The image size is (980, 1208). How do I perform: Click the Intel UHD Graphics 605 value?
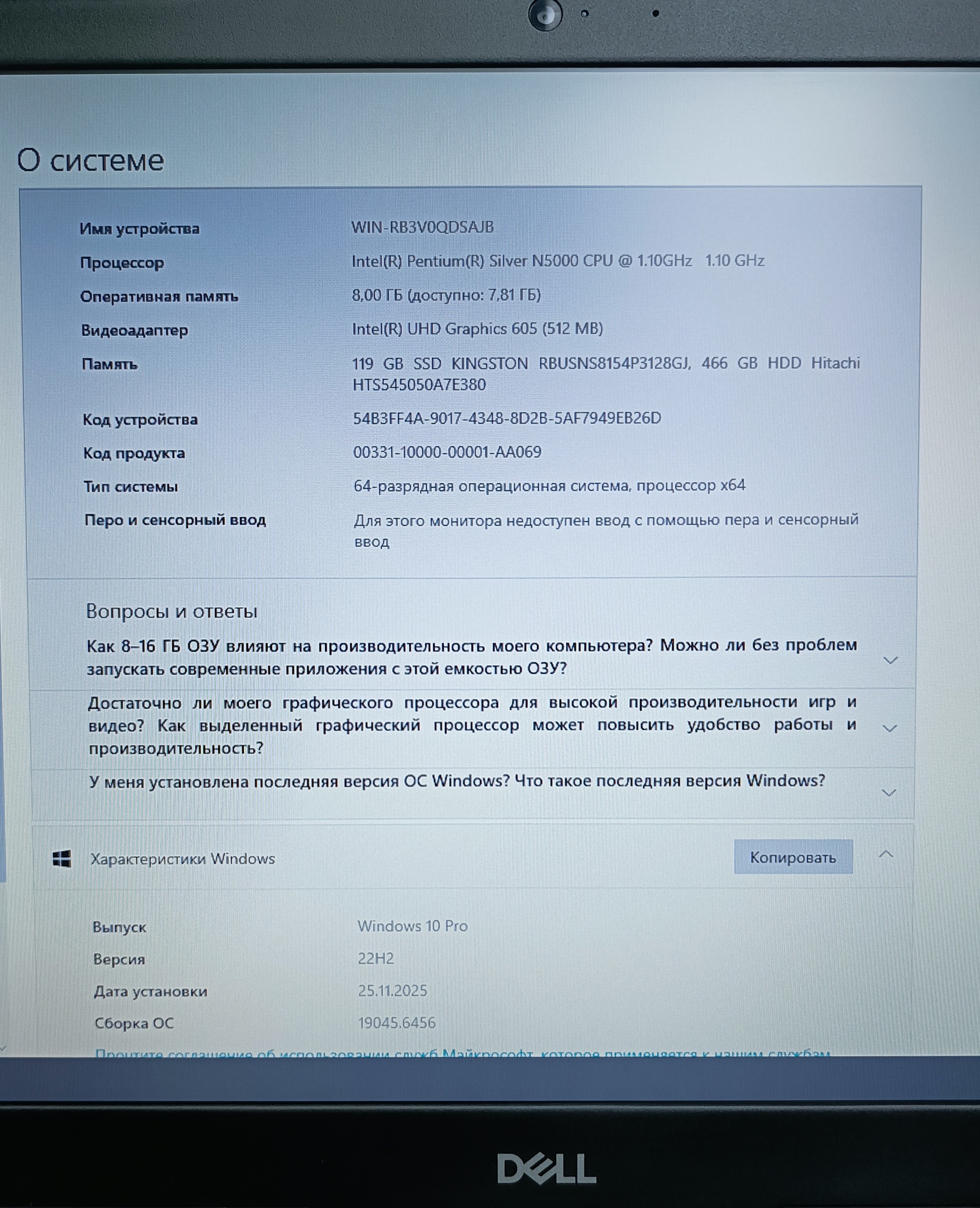tap(477, 329)
